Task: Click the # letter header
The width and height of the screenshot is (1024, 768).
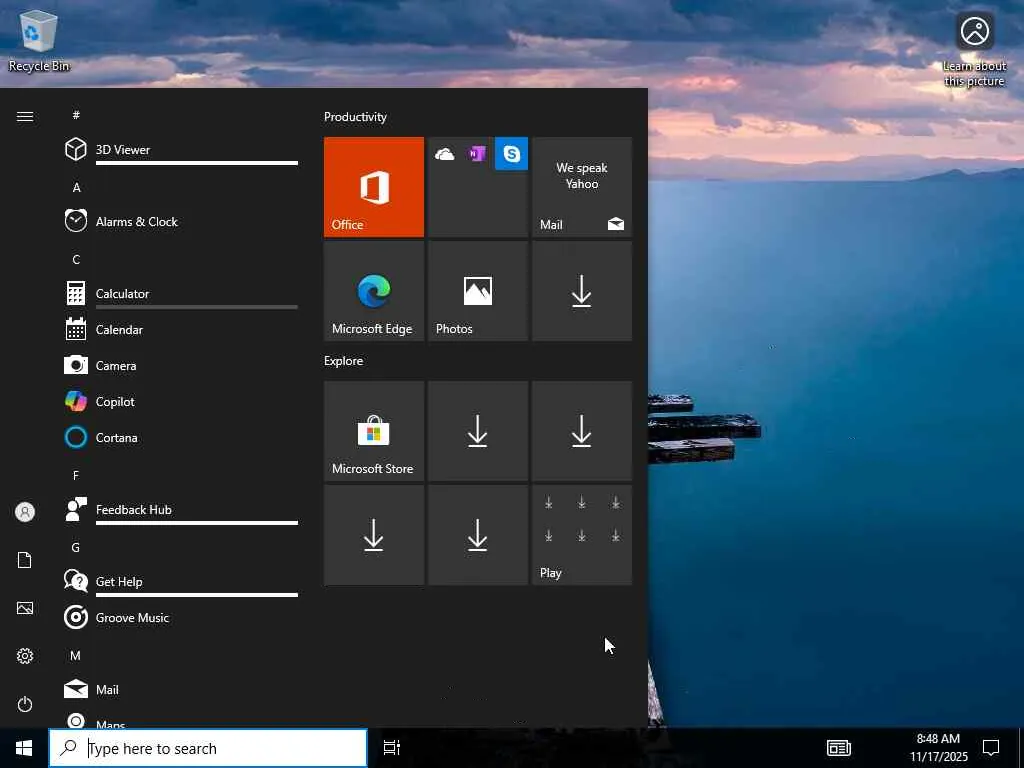Action: [76, 115]
